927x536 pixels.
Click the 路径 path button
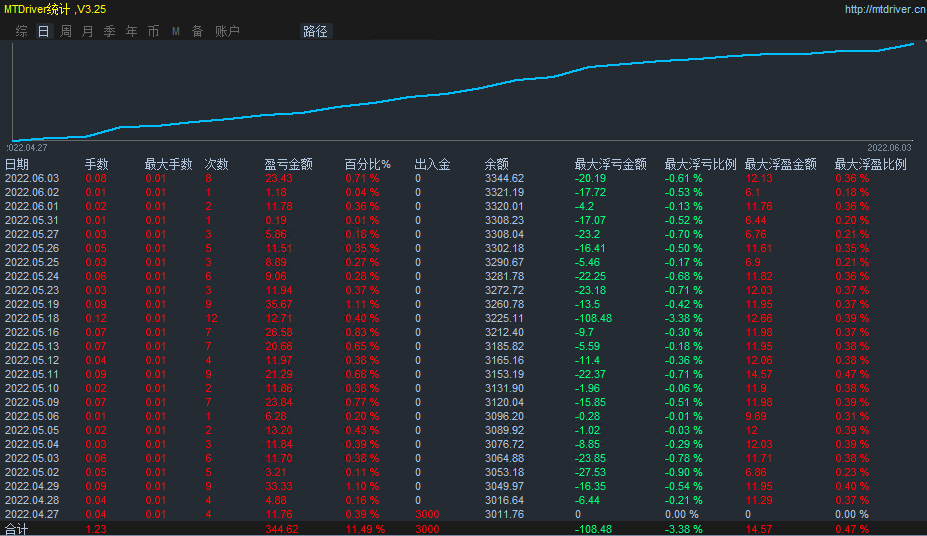coord(315,31)
